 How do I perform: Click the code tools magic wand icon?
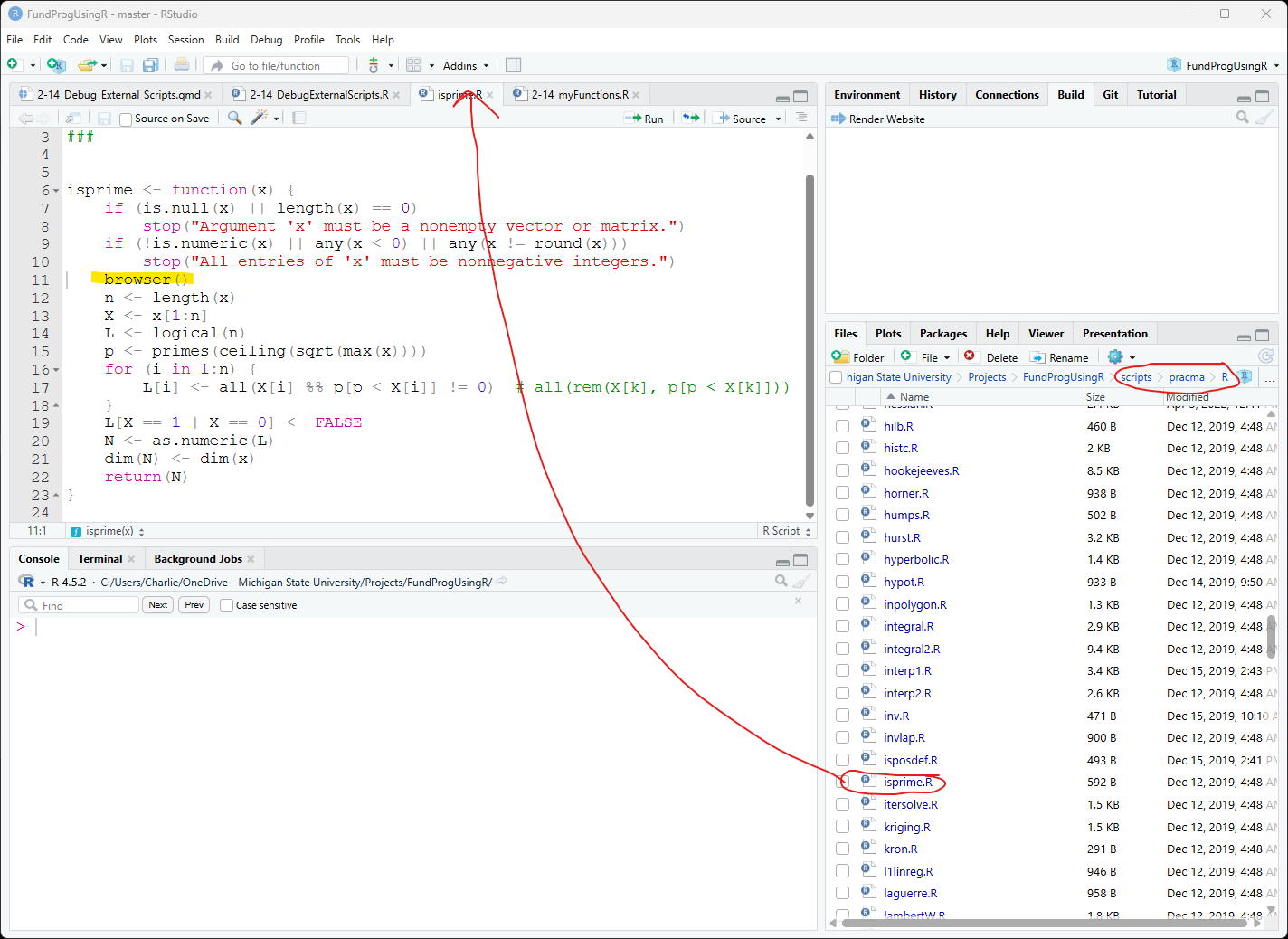click(260, 118)
